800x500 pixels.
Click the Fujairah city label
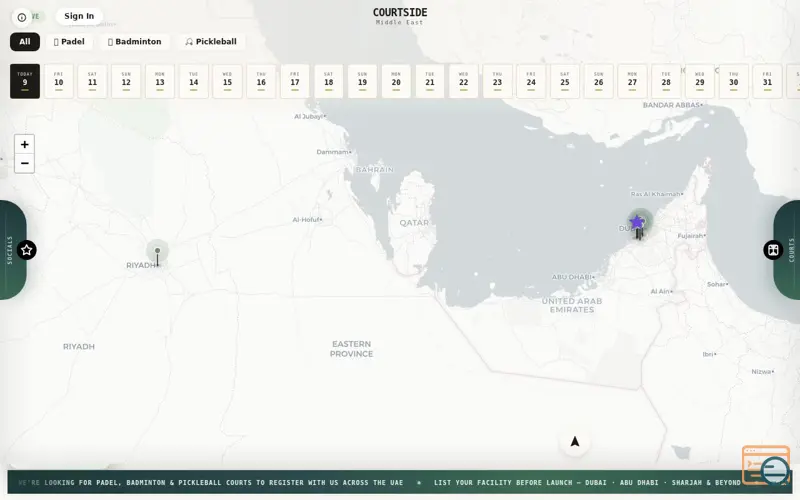coord(690,236)
